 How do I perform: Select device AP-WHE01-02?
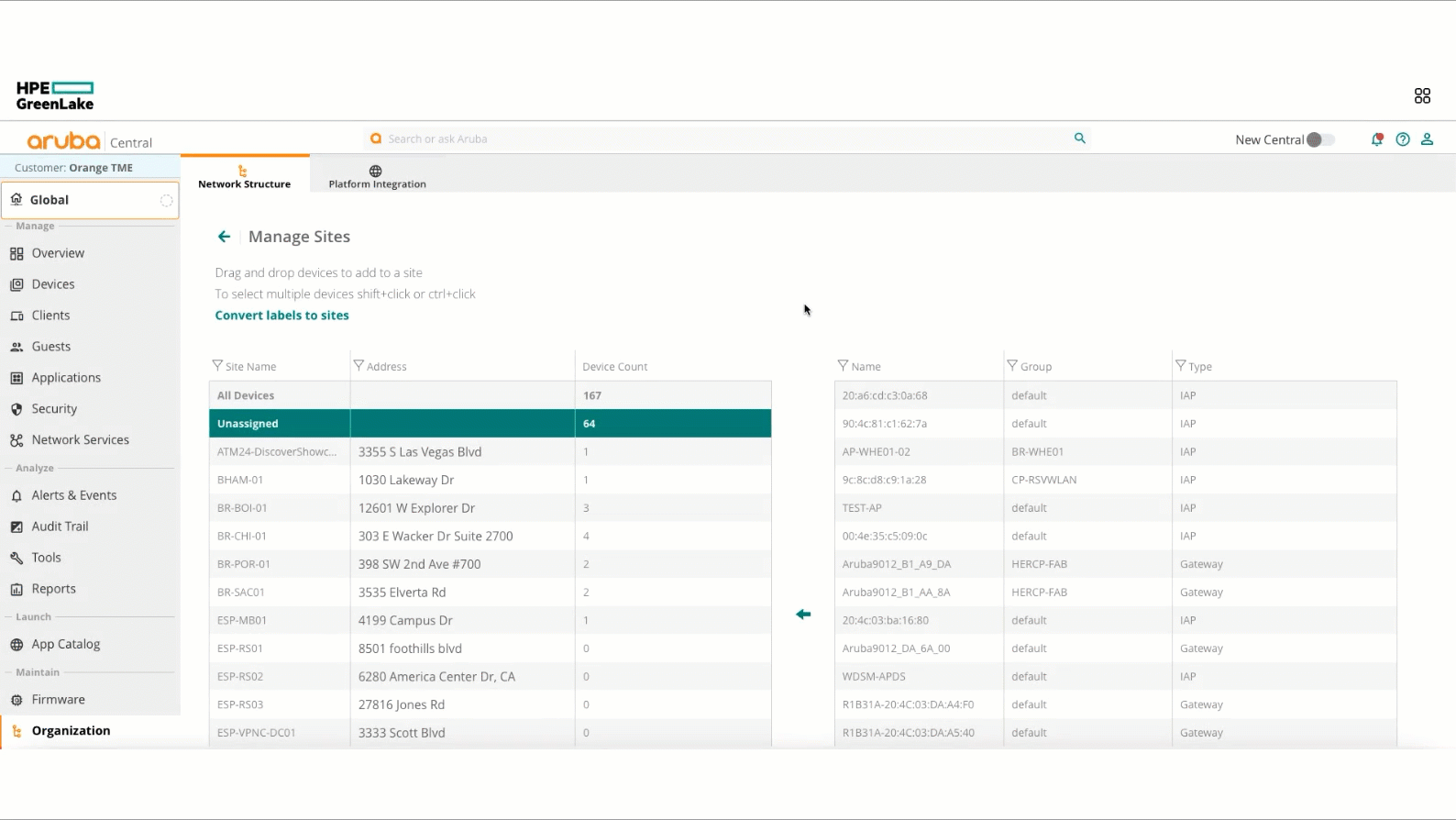tap(1116, 452)
